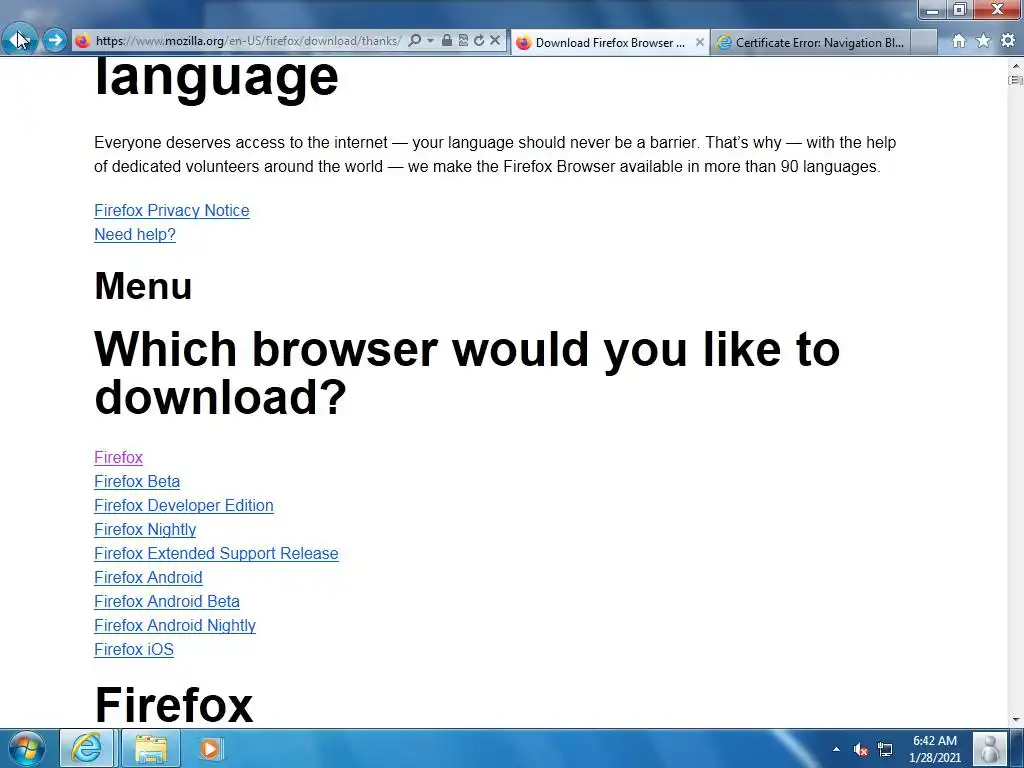
Task: Open the Favorites star icon
Action: click(x=983, y=41)
